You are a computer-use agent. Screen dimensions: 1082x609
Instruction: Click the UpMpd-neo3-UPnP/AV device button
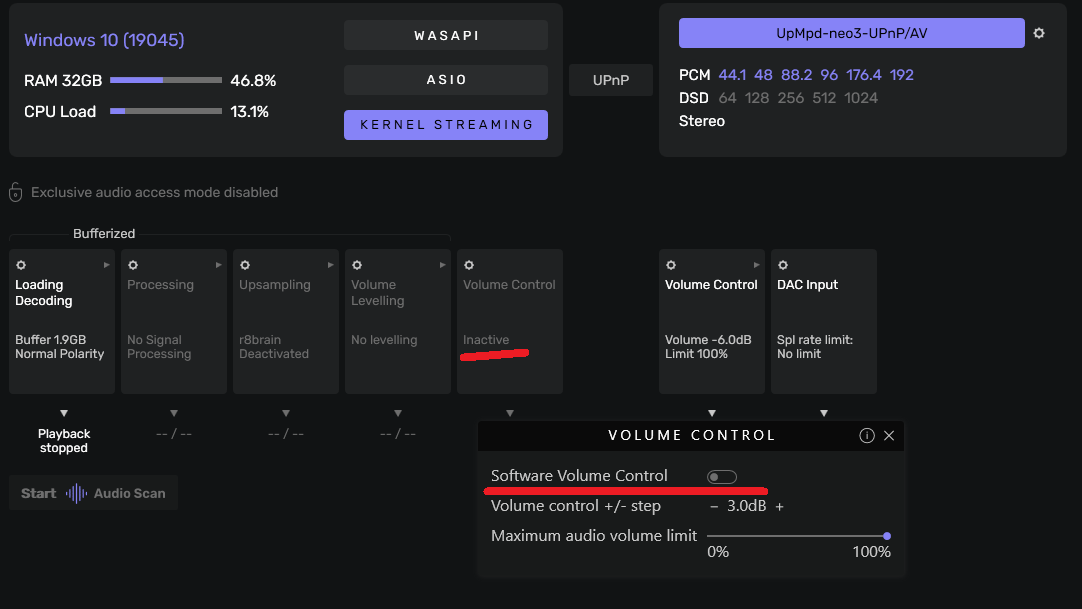(x=851, y=33)
